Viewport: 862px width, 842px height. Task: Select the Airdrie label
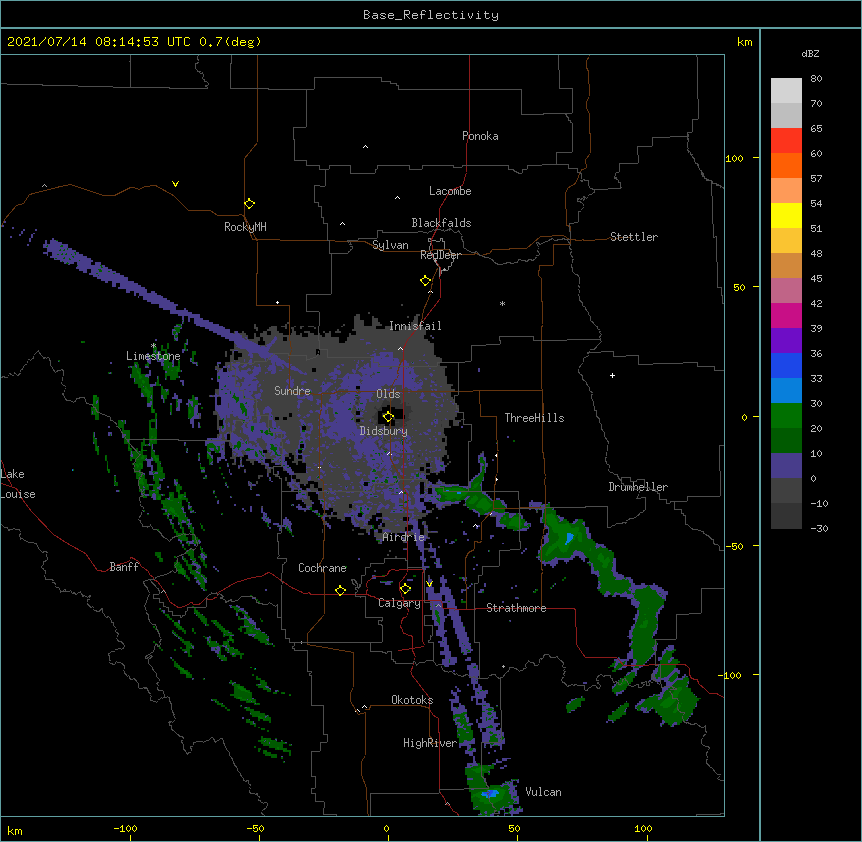coord(404,537)
